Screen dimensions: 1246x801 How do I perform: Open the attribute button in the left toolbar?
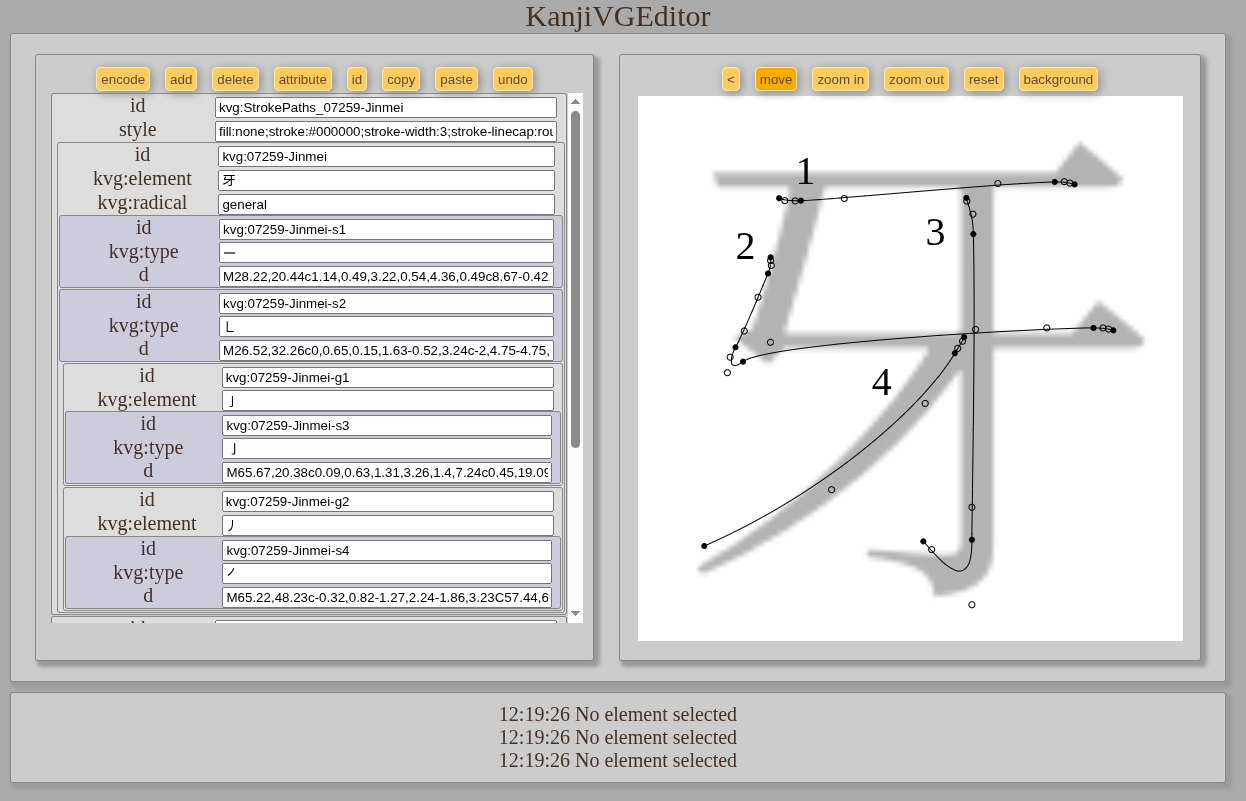[x=303, y=79]
